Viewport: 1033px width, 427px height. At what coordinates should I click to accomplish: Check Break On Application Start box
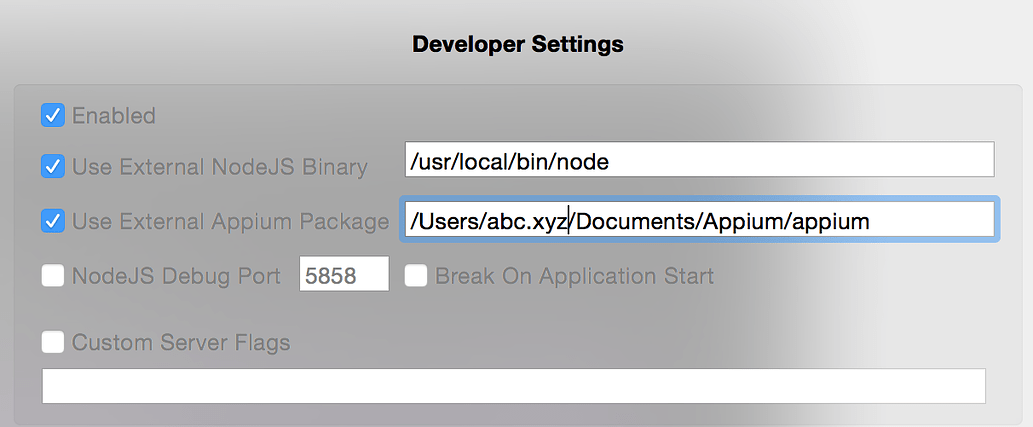(416, 275)
